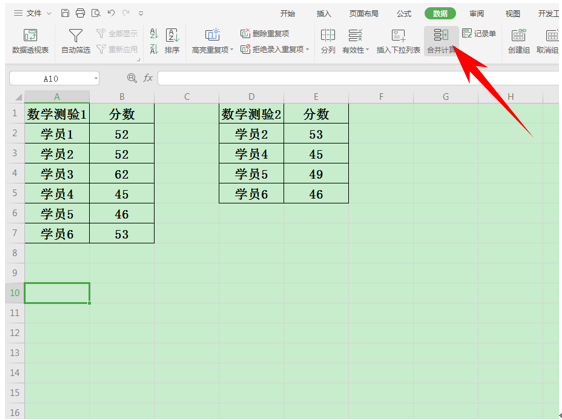Switch to the 公式 tab
This screenshot has width=562, height=420.
tap(404, 14)
